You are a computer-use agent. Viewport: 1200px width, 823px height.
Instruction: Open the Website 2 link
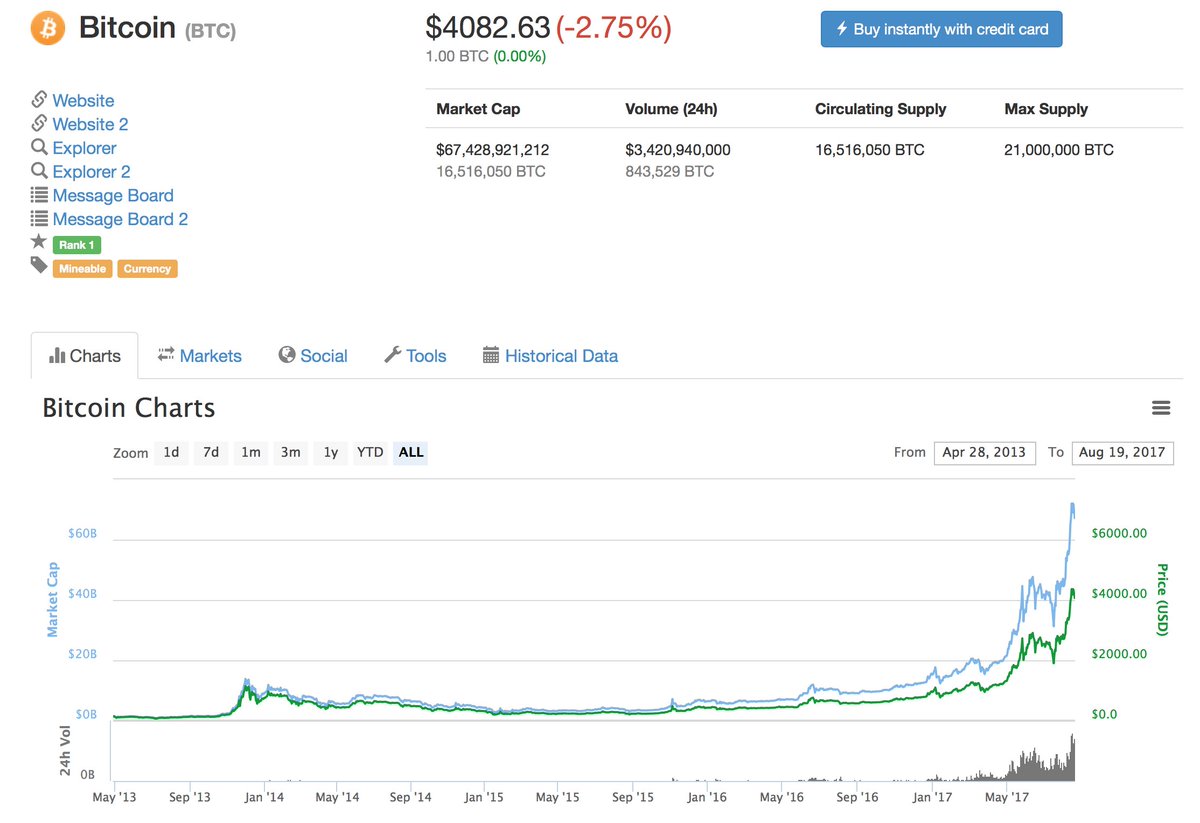tap(90, 124)
